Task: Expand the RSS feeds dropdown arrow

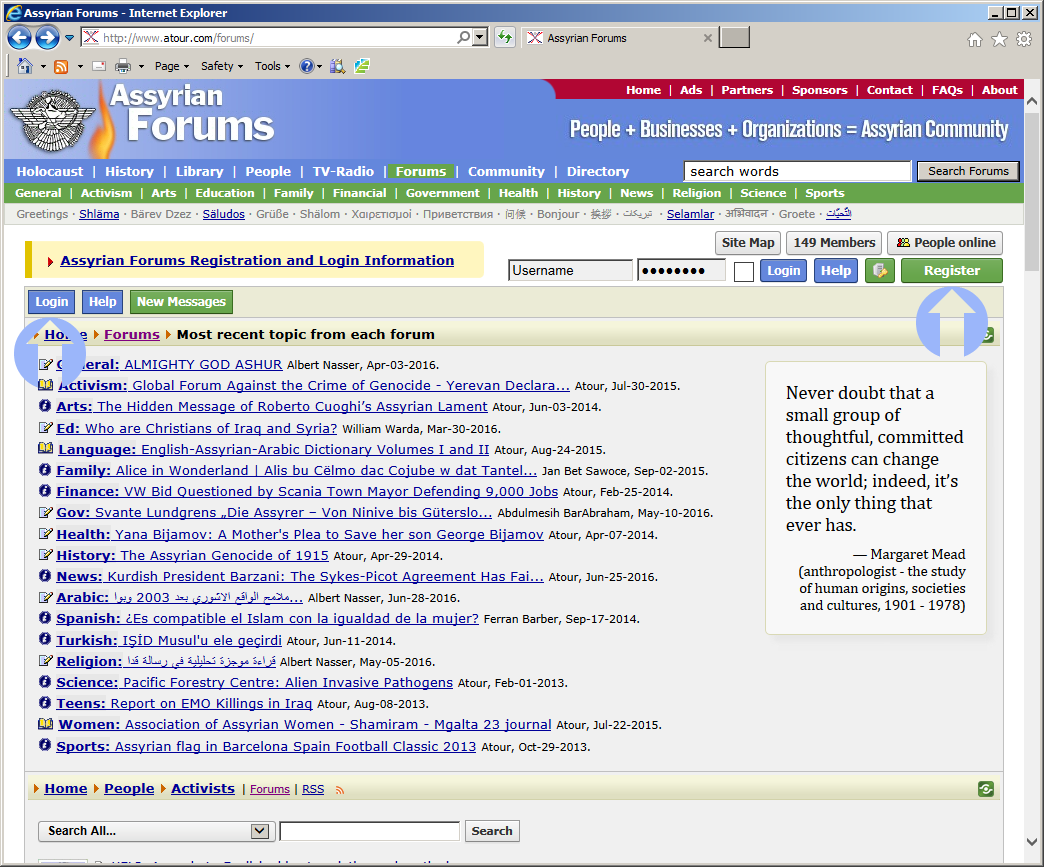Action: click(x=80, y=67)
